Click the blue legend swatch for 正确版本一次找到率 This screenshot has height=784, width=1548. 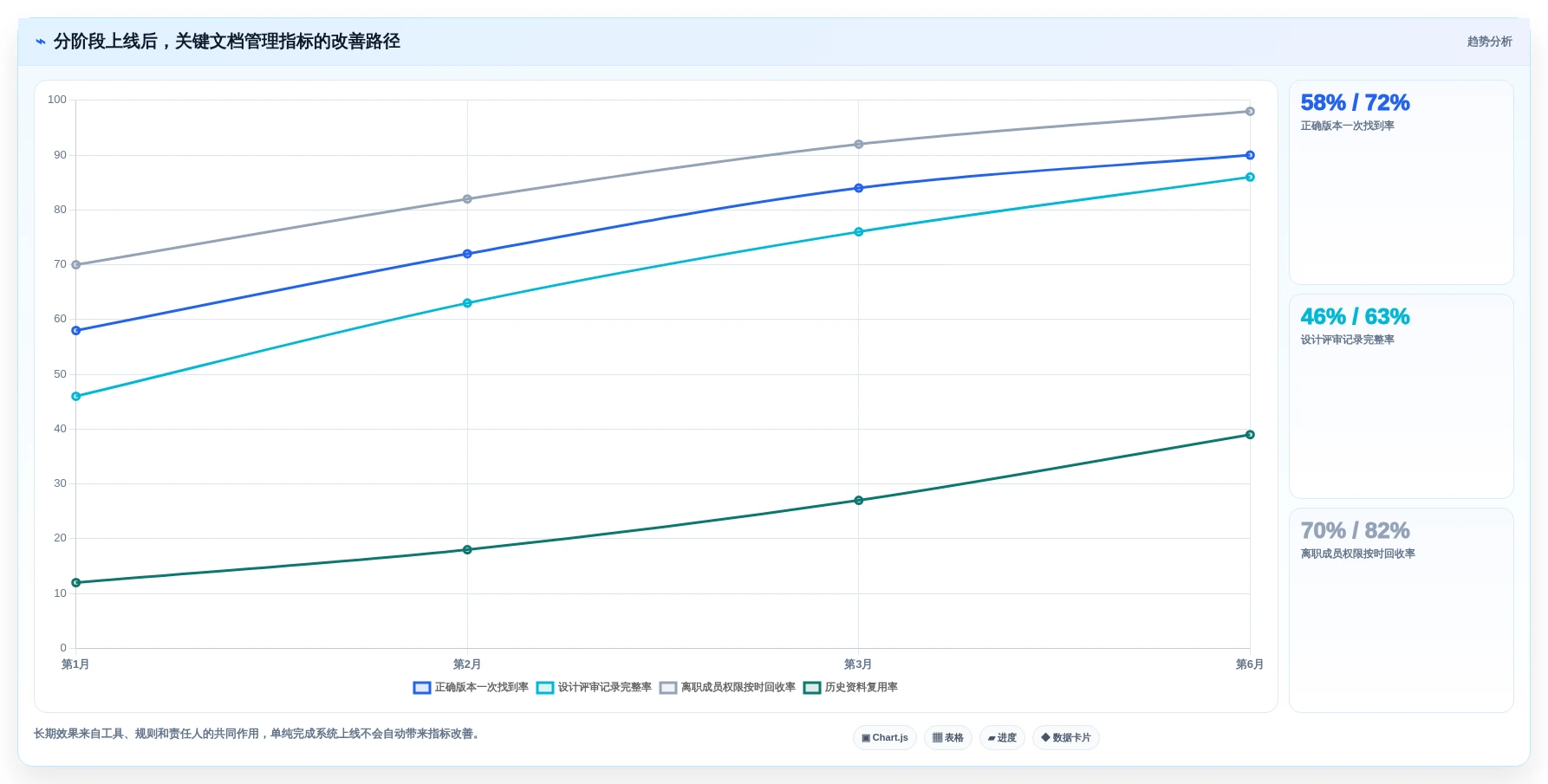(x=422, y=688)
